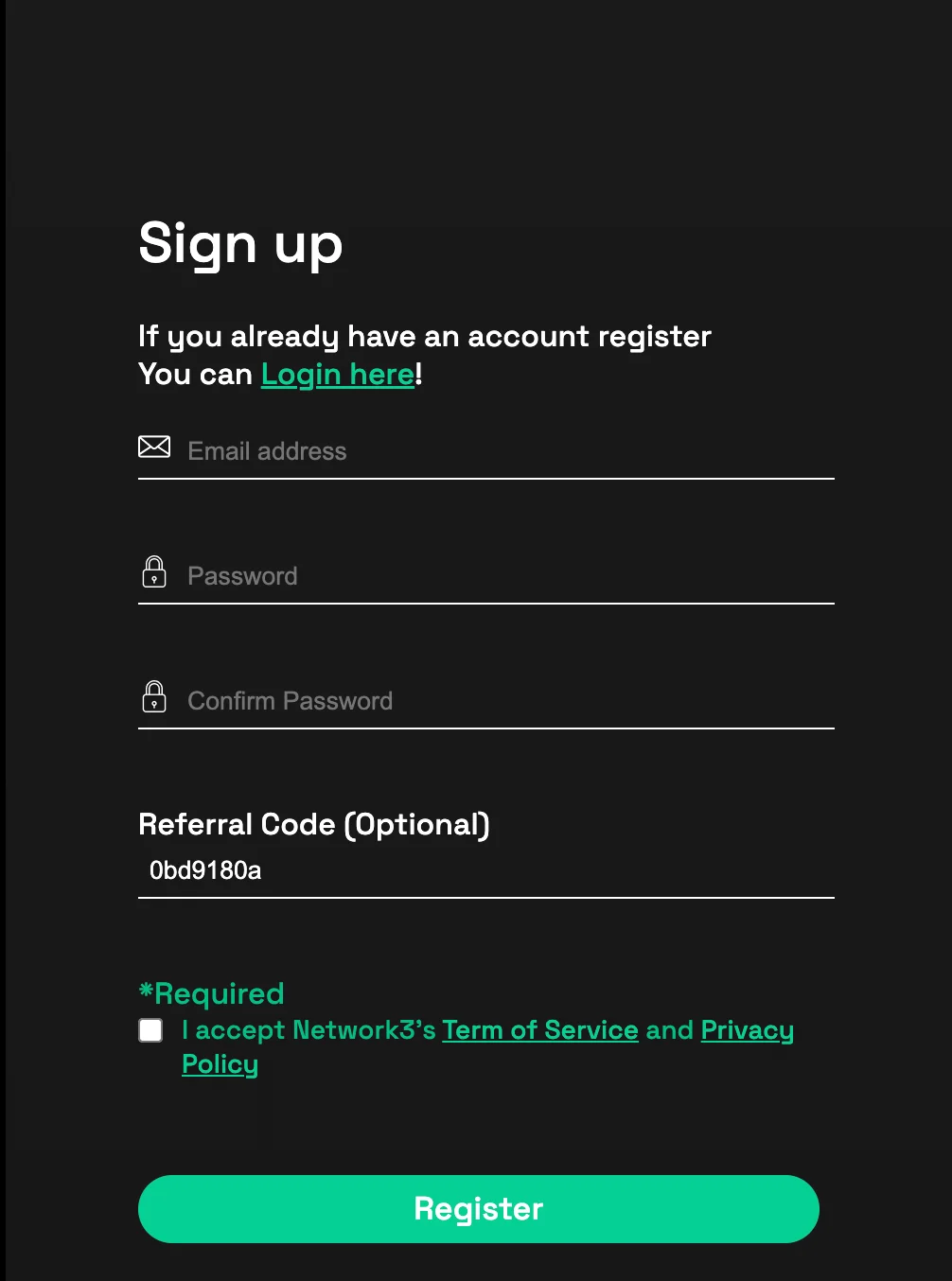This screenshot has height=1281, width=952.
Task: Click the padlock icon next to Password
Action: coord(154,571)
